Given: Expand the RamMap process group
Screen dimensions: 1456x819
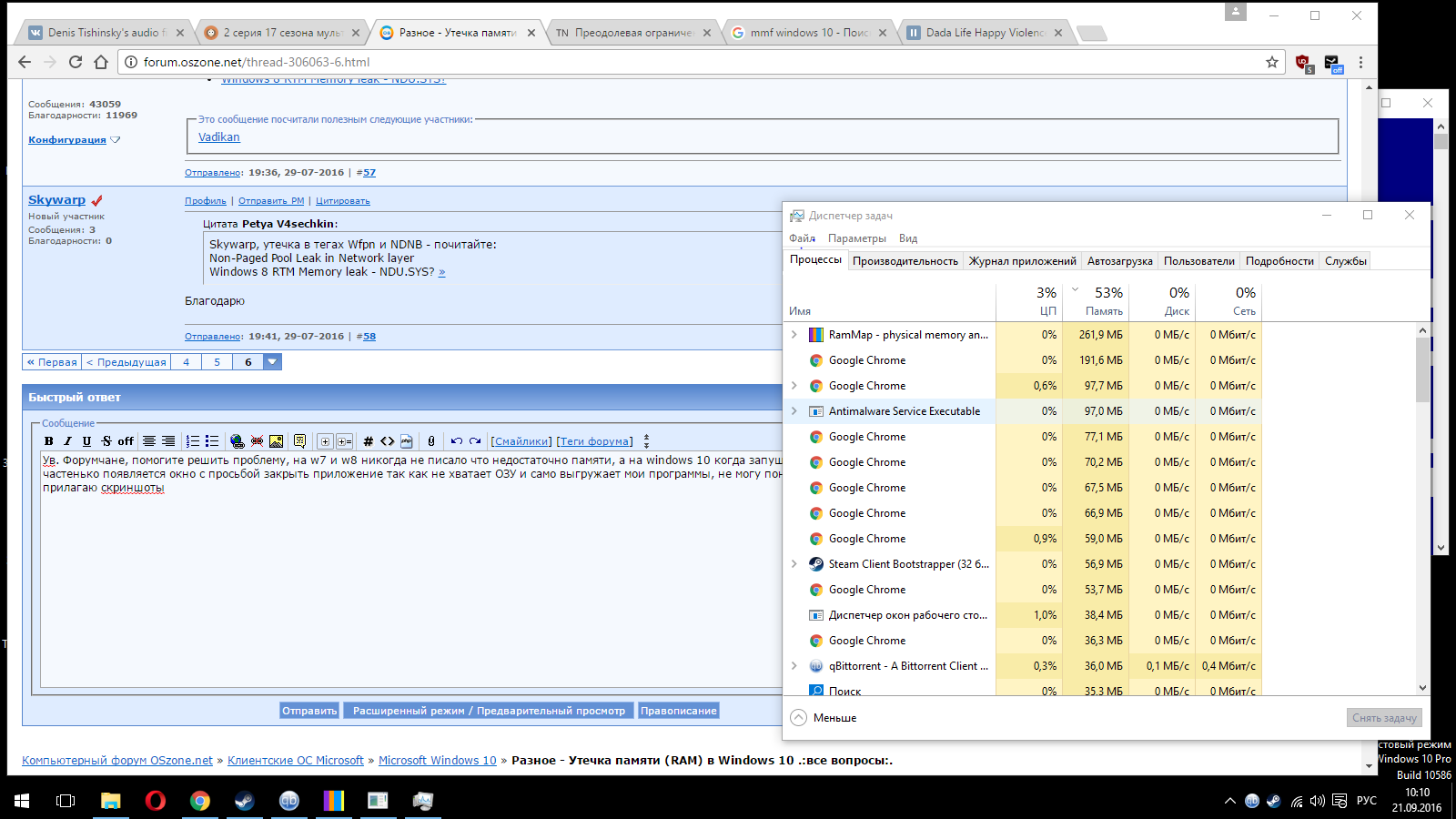Looking at the screenshot, I should coord(794,335).
